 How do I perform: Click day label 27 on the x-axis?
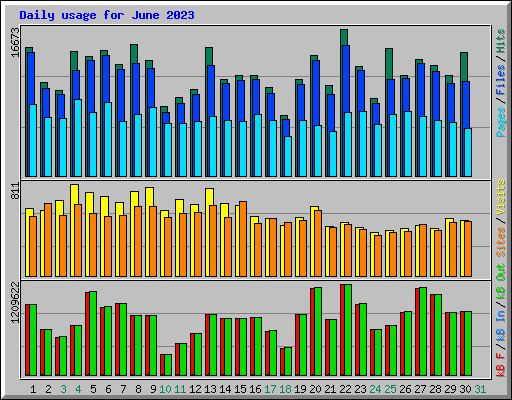420,389
